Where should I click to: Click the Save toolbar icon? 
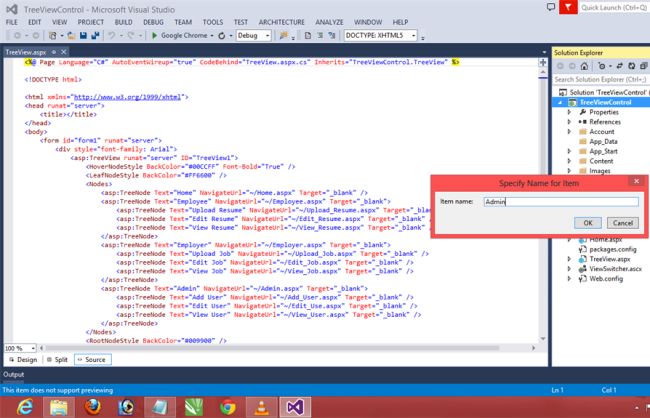coord(83,36)
